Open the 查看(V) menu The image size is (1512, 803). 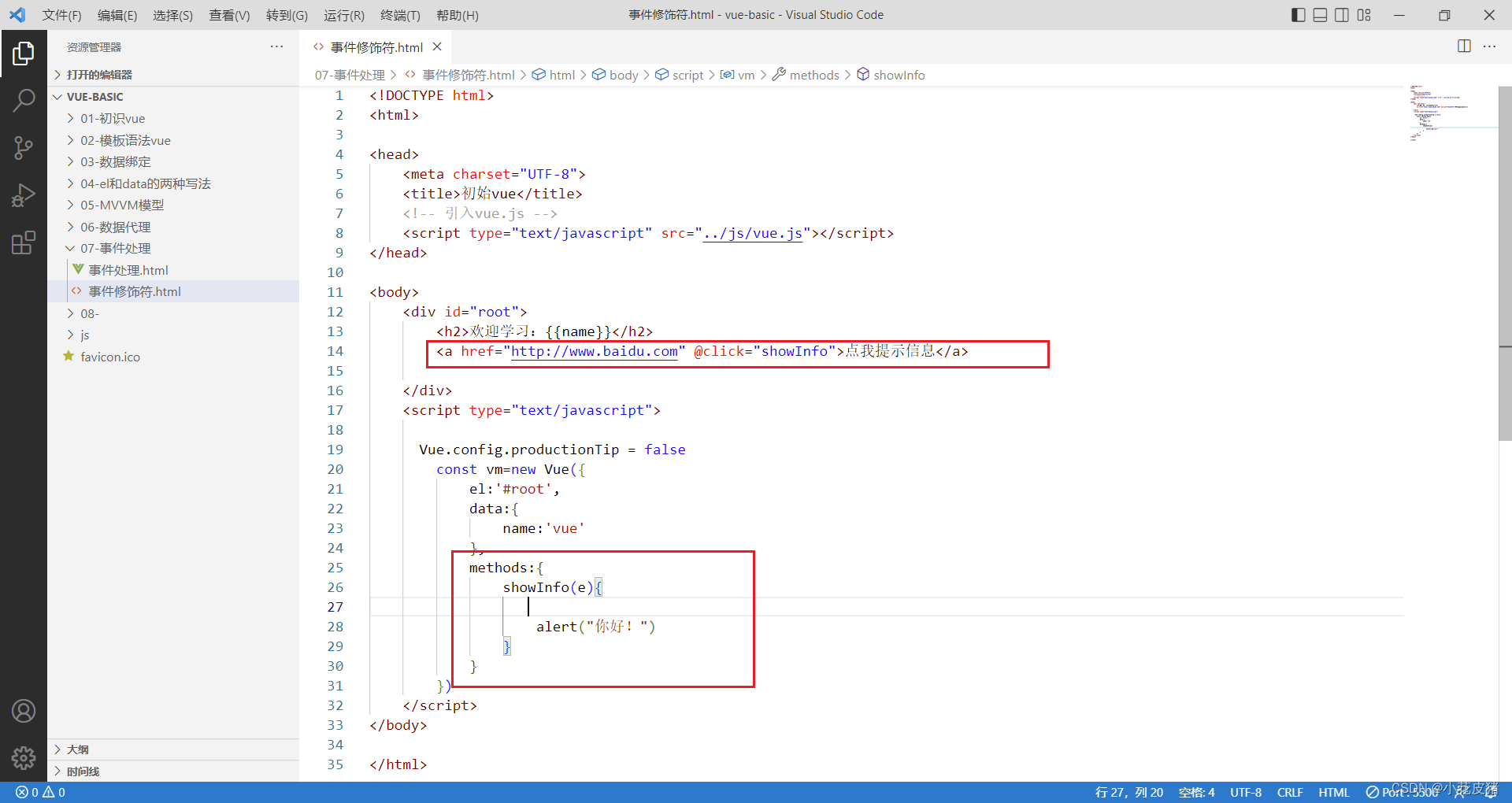pos(229,15)
